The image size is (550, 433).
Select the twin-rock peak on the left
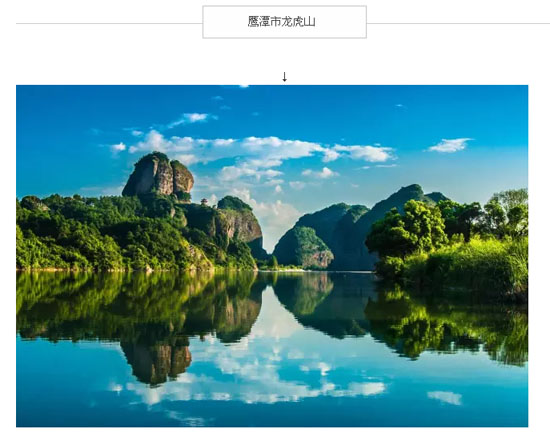coord(158,175)
